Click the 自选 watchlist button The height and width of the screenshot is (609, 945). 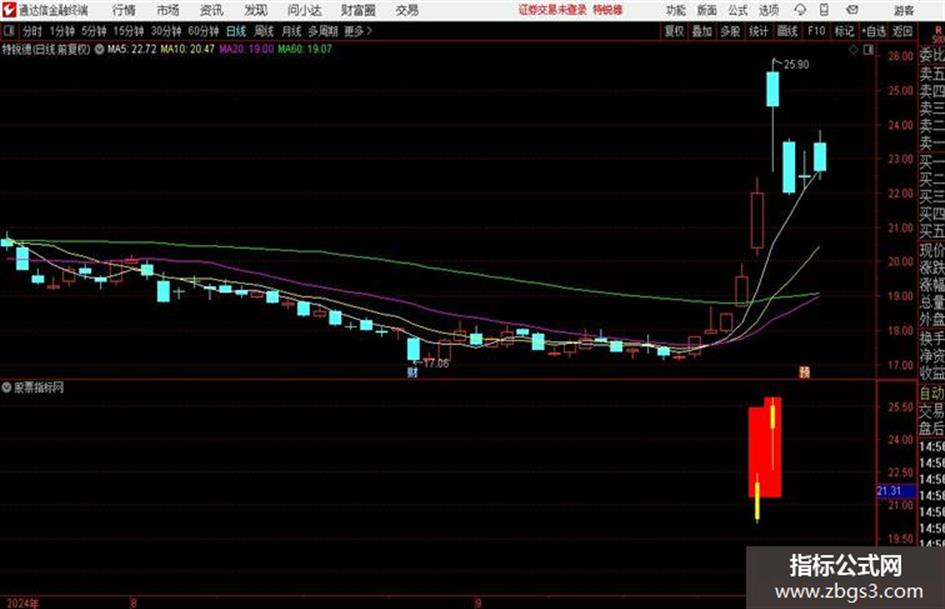[x=874, y=31]
